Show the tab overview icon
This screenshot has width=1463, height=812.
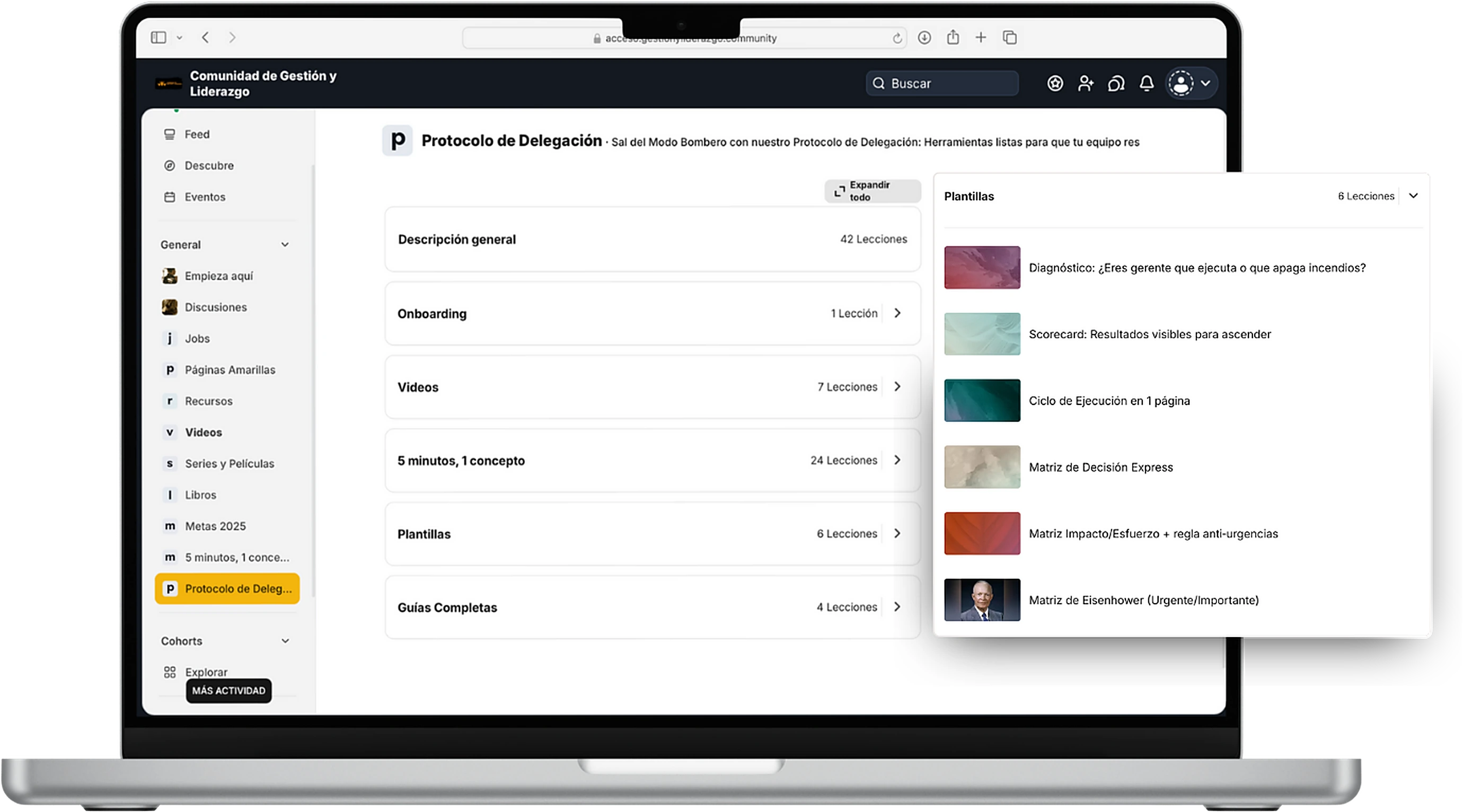tap(1010, 38)
